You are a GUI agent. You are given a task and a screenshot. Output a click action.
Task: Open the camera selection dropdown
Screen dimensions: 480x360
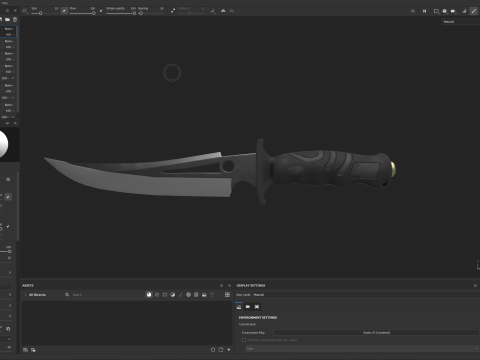pos(453,11)
